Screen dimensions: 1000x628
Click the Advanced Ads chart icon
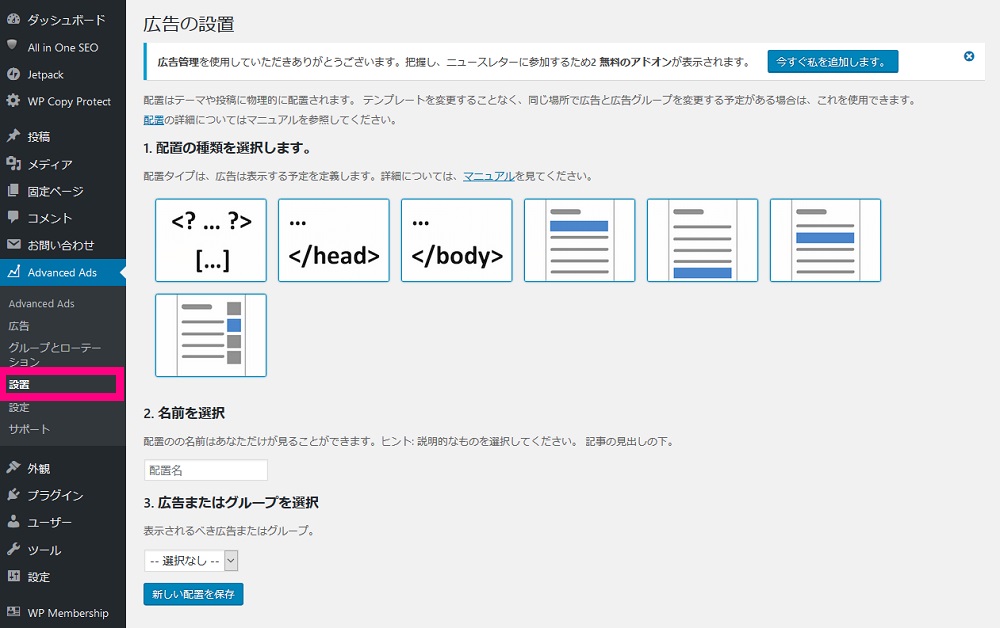(13, 272)
